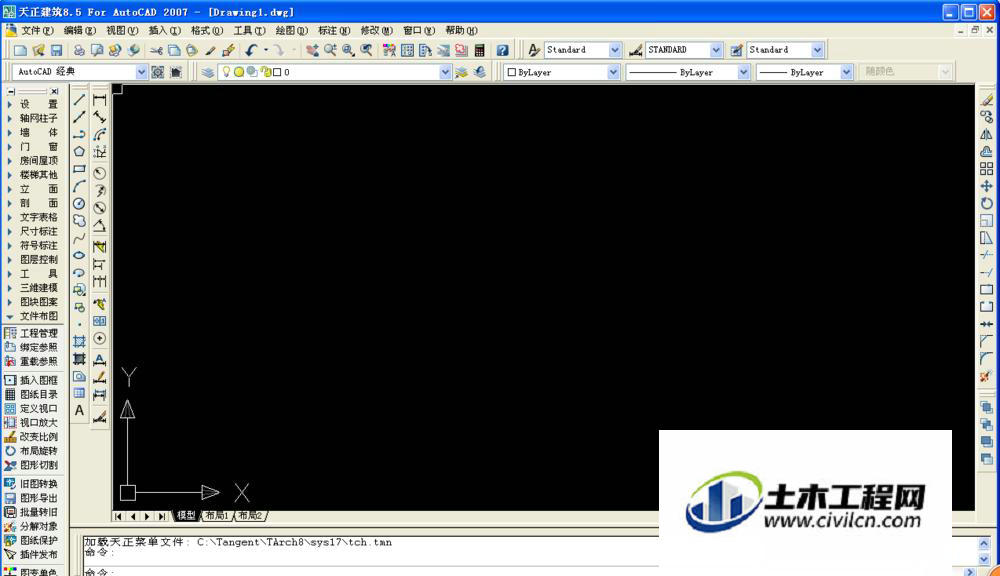Select the Aligned dimension tool
This screenshot has height=576, width=1000.
99,117
